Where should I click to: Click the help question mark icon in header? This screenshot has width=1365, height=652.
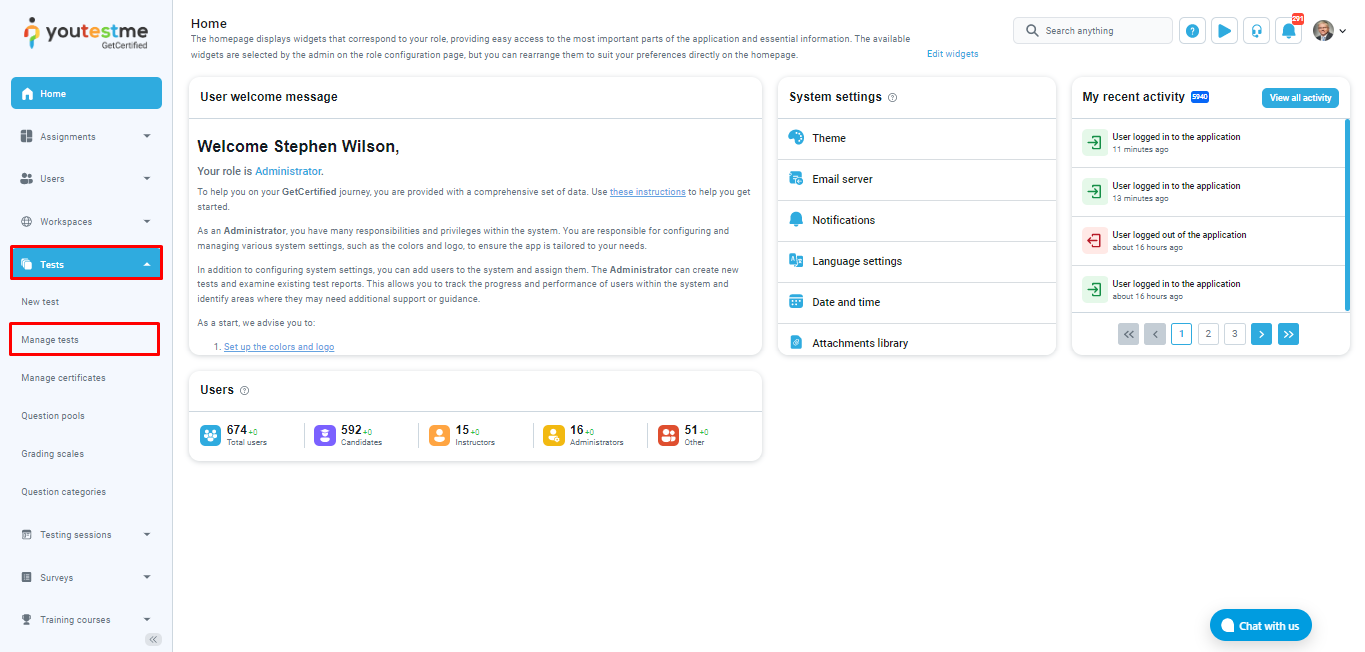(x=1192, y=31)
